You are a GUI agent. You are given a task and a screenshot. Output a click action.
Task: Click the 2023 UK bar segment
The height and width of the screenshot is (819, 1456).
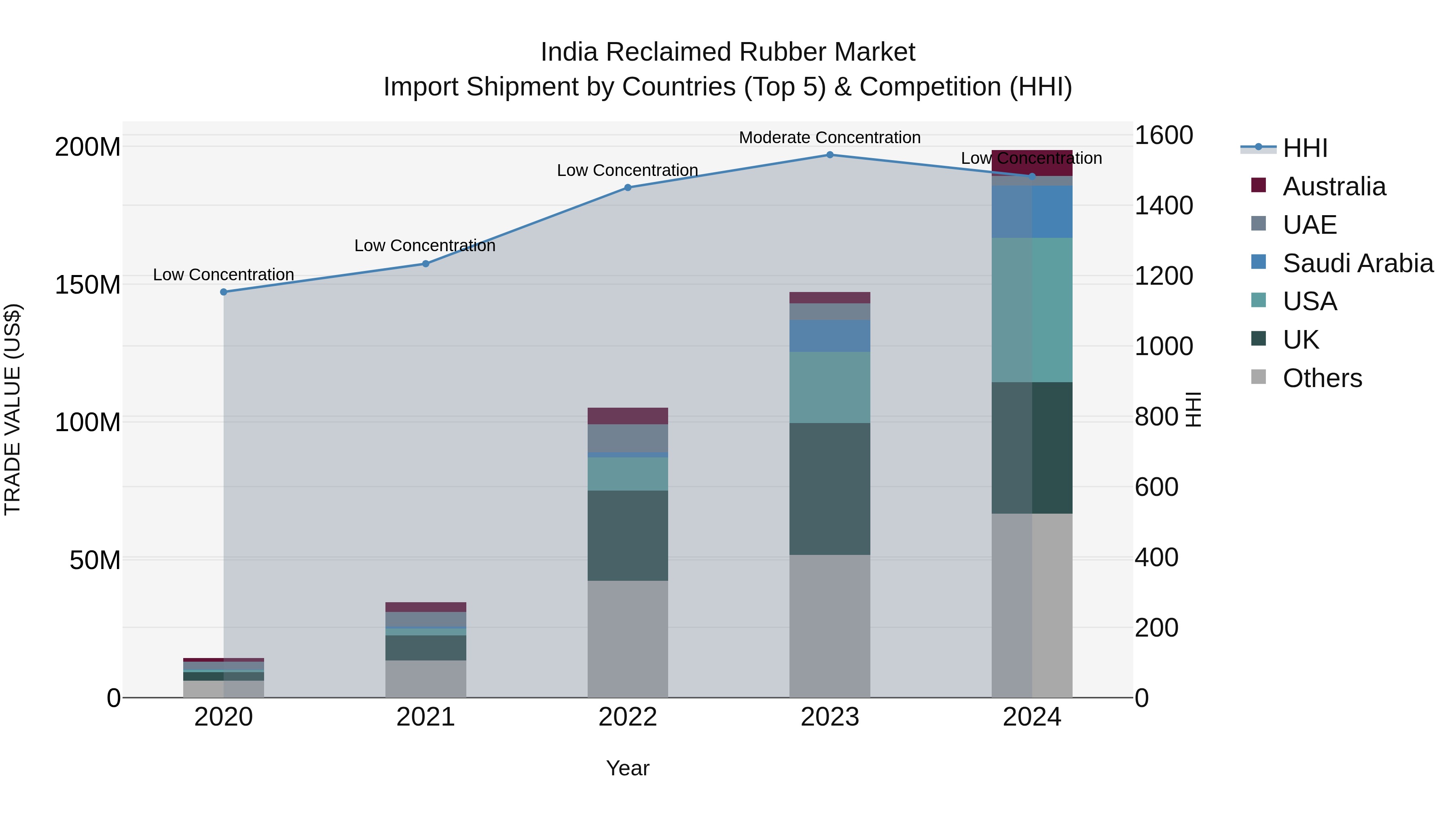point(830,489)
